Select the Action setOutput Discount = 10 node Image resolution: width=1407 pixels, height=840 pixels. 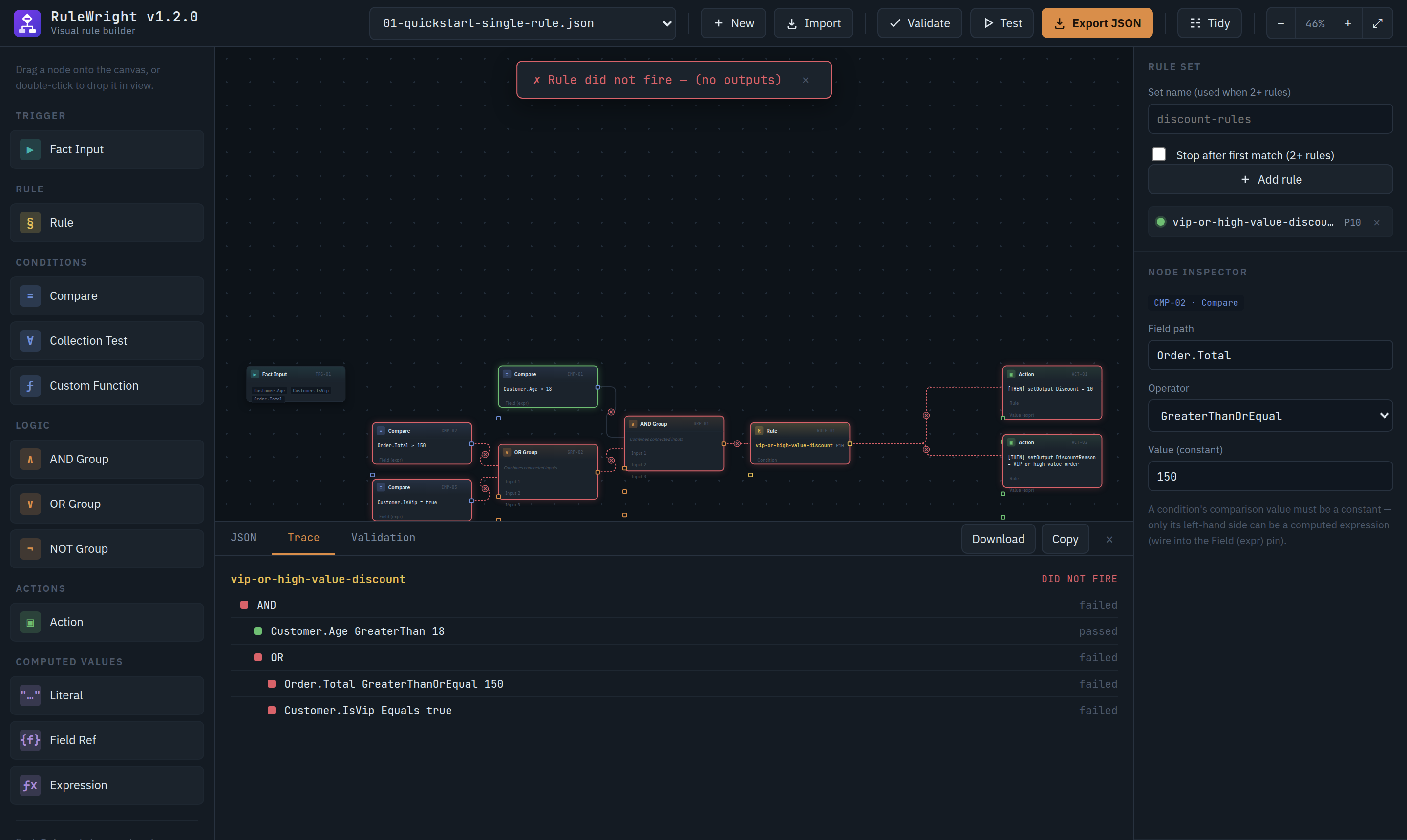point(1052,393)
